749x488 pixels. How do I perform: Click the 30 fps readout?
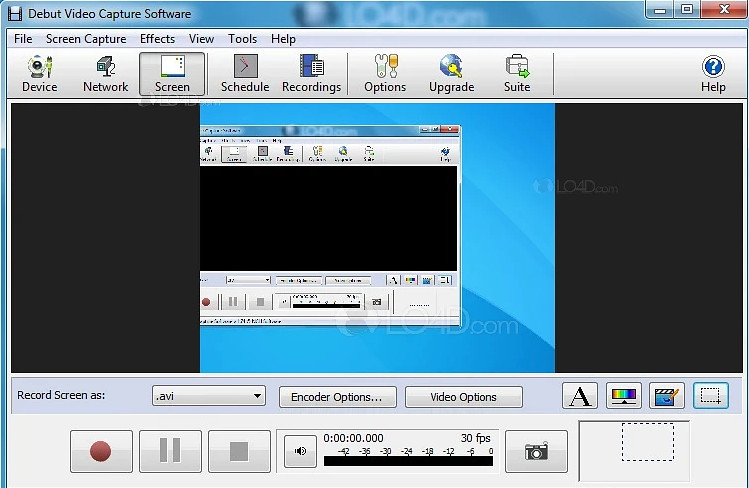click(475, 438)
